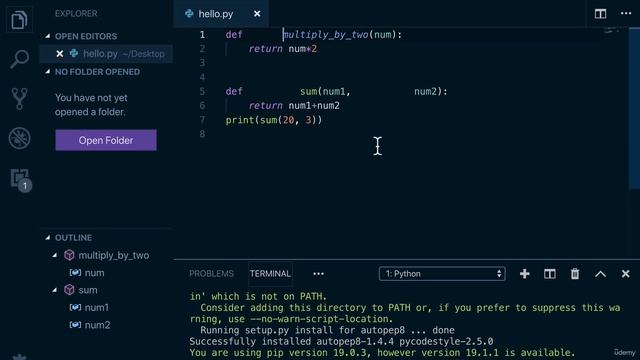Click the Open Folder button
The height and width of the screenshot is (360, 640).
tap(106, 140)
